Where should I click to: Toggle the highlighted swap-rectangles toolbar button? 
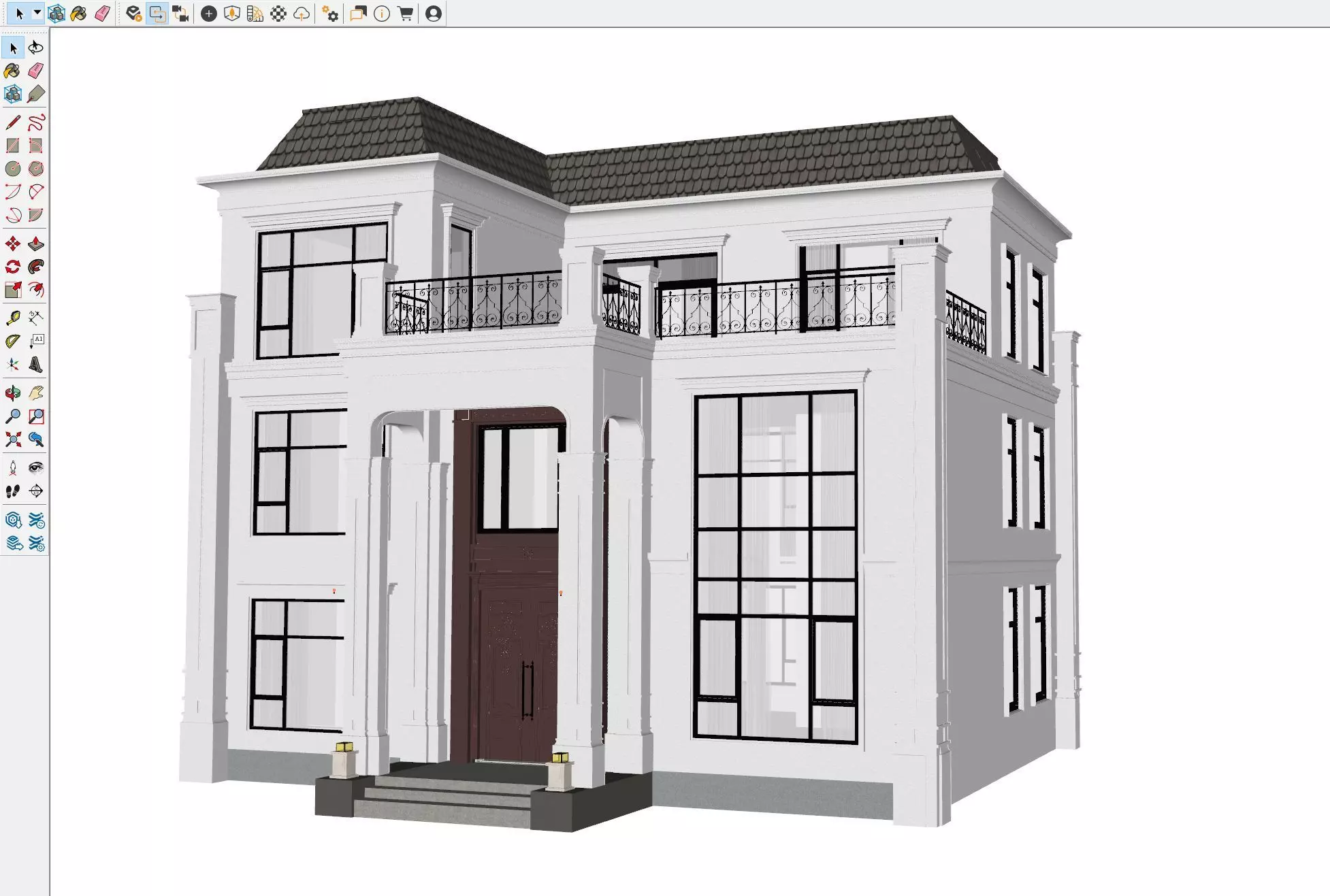(x=157, y=14)
